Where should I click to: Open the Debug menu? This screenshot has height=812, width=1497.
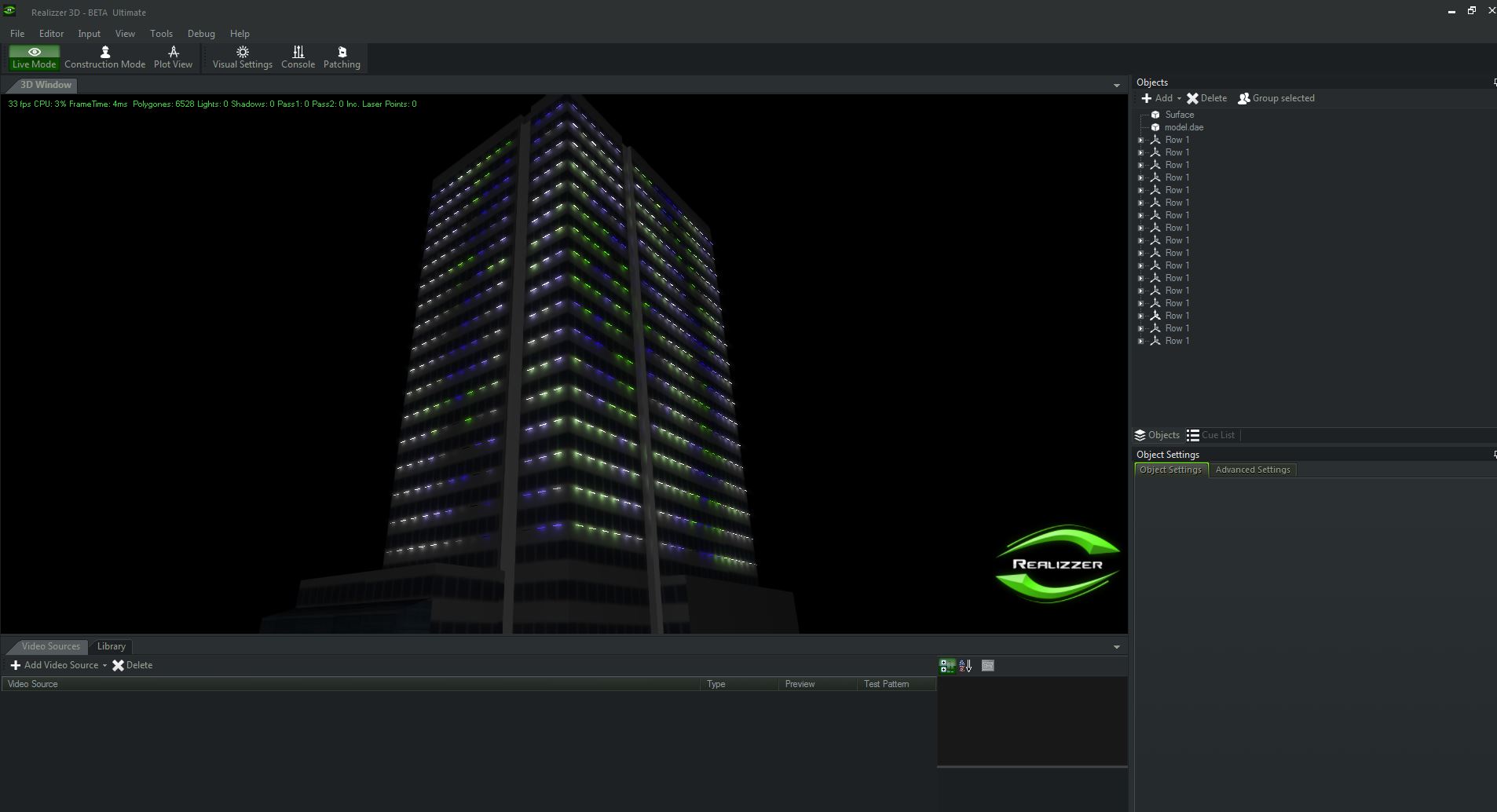point(201,34)
